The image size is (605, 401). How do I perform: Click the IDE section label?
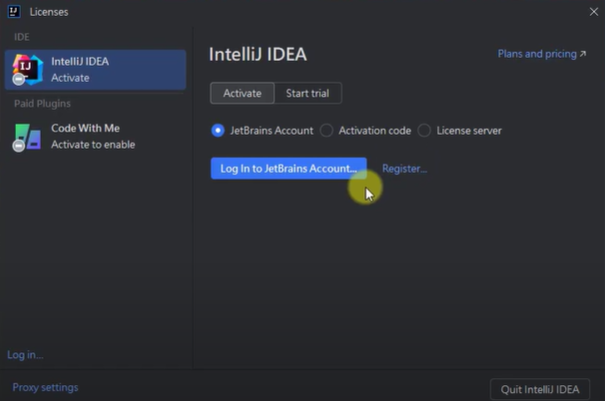(22, 37)
